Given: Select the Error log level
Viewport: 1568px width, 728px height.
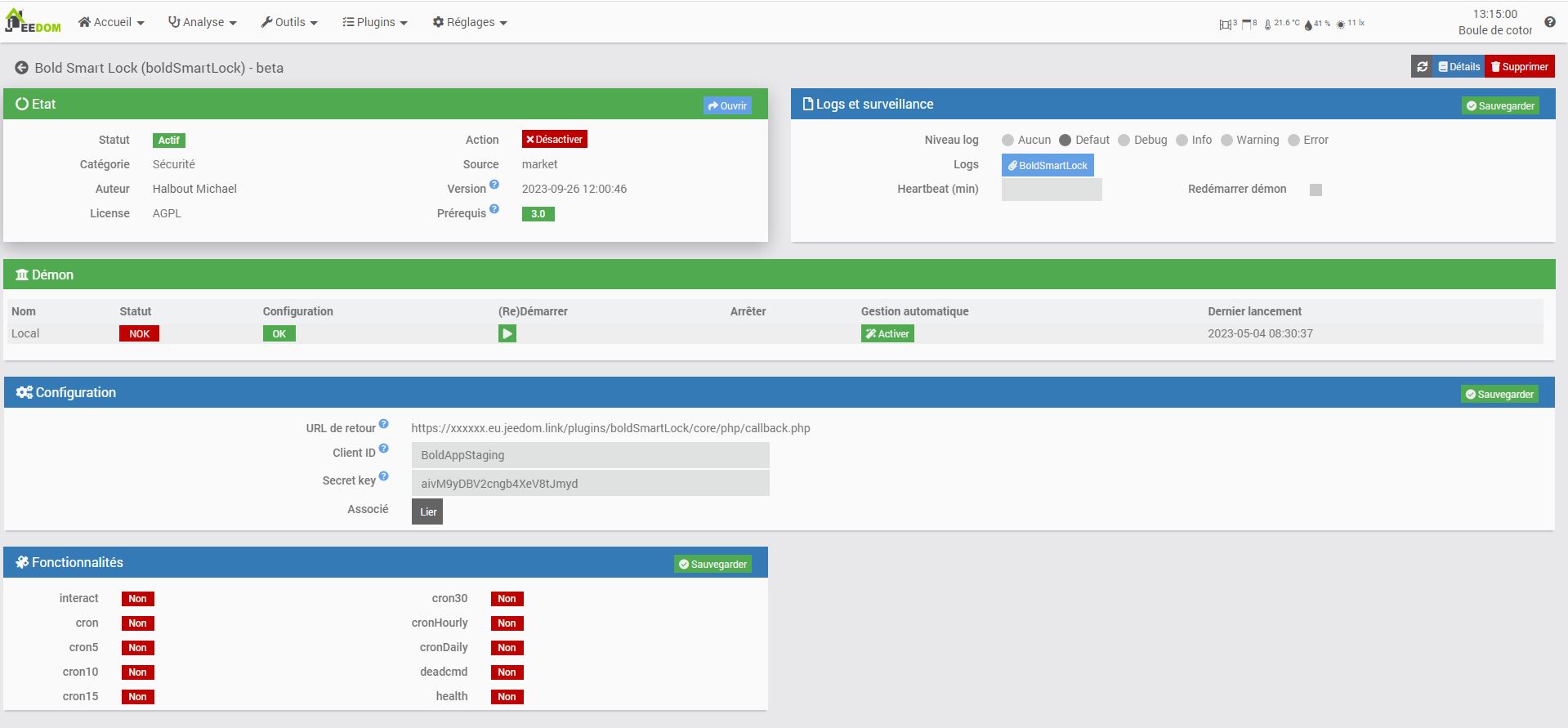Looking at the screenshot, I should point(1293,141).
